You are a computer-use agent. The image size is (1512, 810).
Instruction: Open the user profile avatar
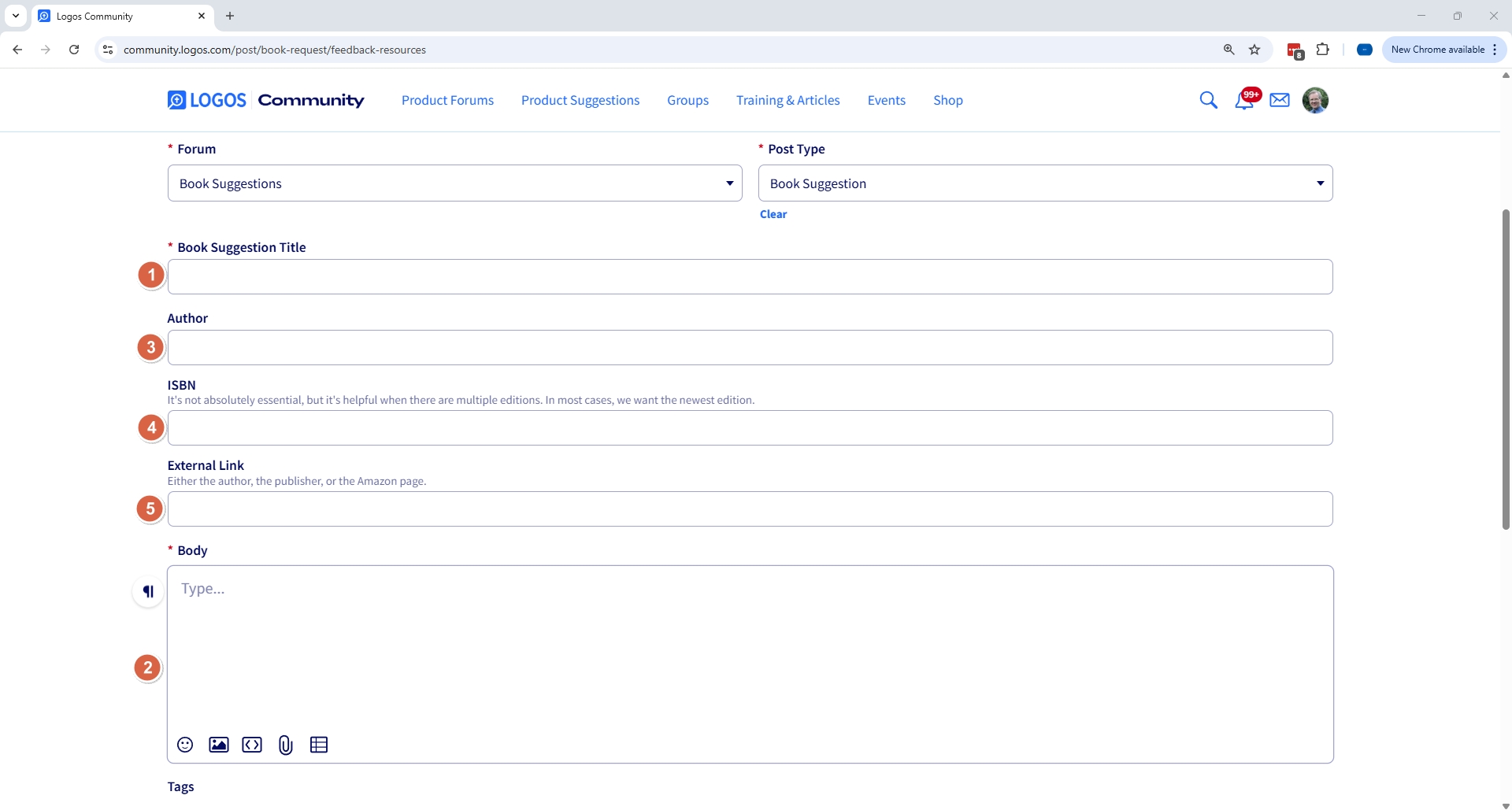tap(1315, 100)
